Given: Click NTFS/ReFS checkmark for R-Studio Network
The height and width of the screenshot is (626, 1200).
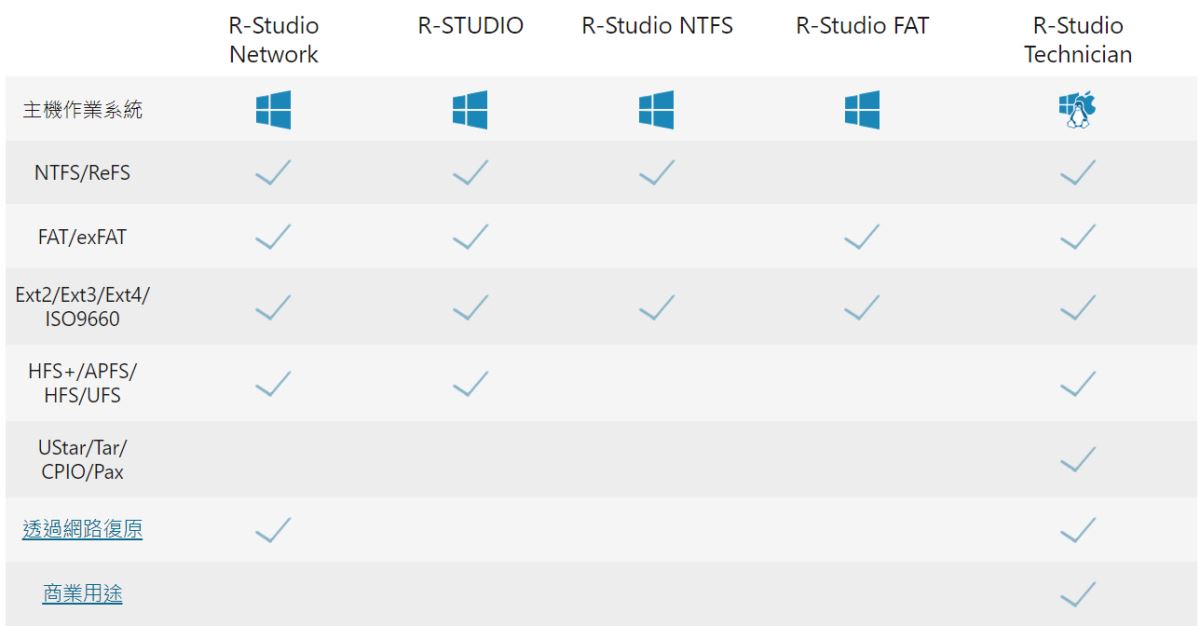Looking at the screenshot, I should click(273, 173).
